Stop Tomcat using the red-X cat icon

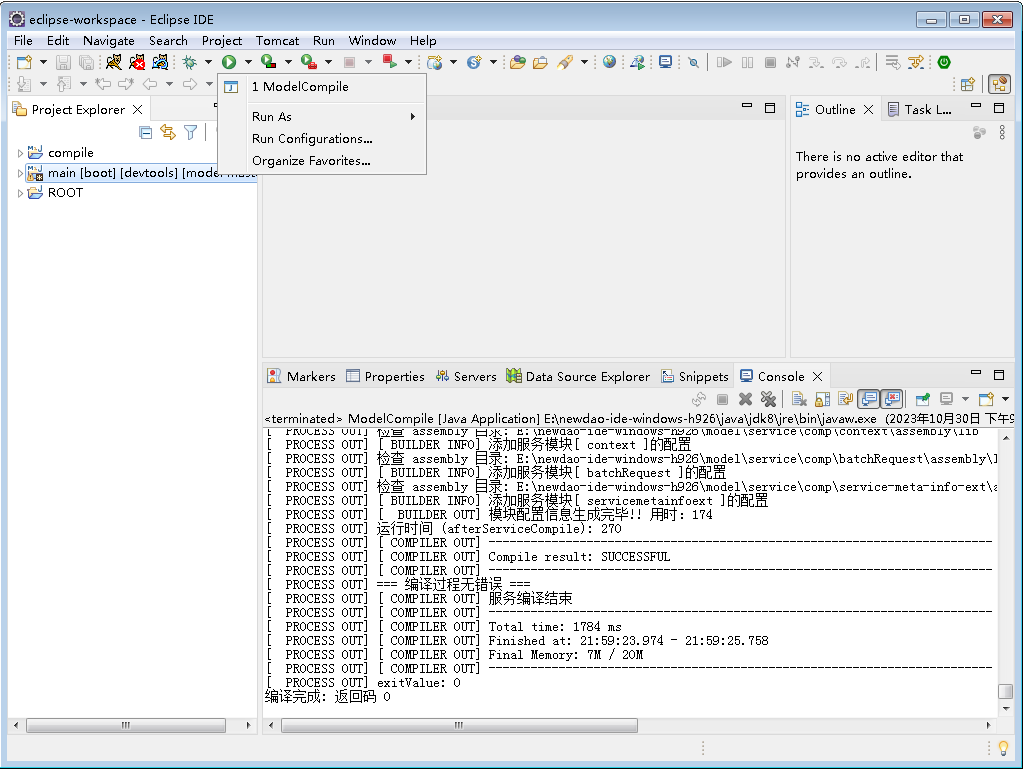[x=137, y=63]
